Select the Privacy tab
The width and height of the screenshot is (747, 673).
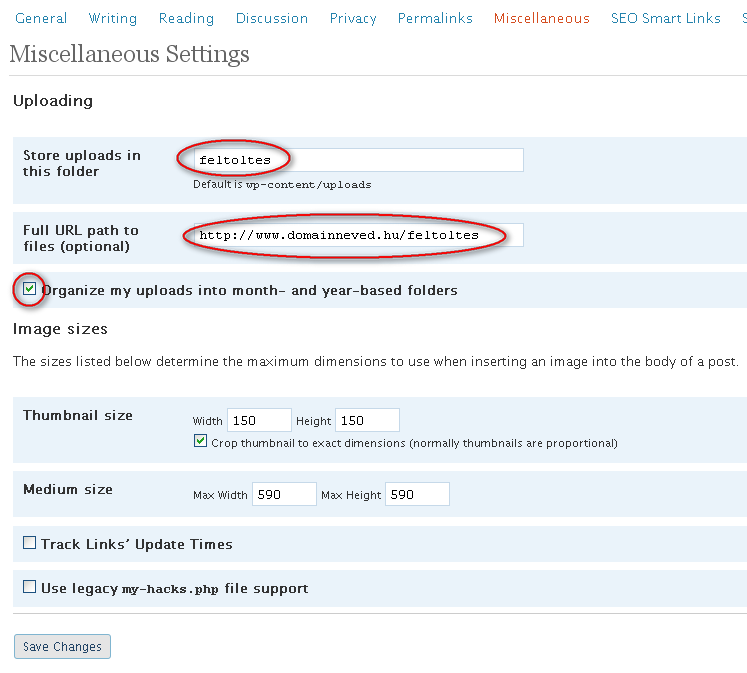(x=353, y=18)
